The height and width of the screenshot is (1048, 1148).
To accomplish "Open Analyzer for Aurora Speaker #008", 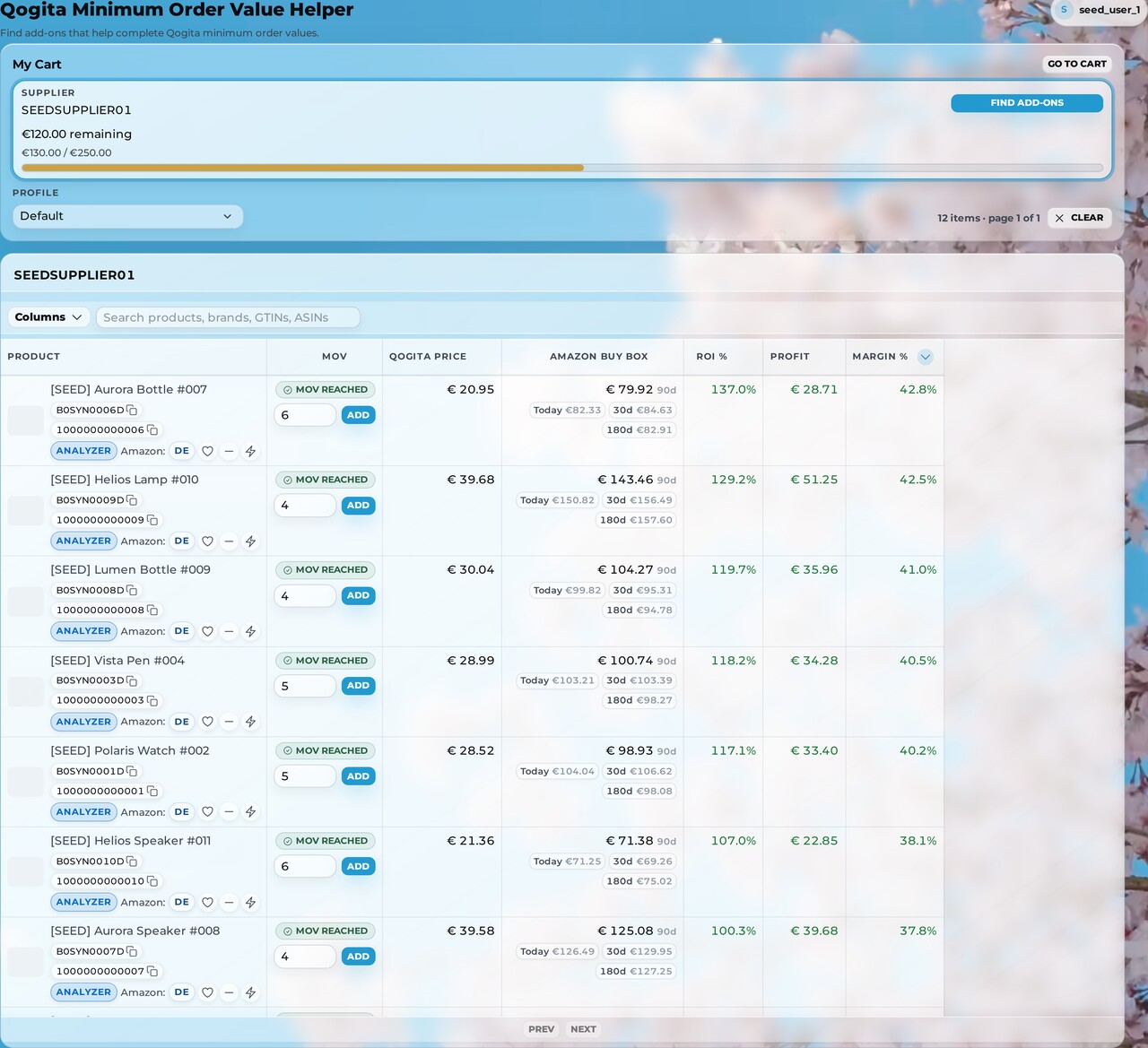I will pyautogui.click(x=83, y=992).
